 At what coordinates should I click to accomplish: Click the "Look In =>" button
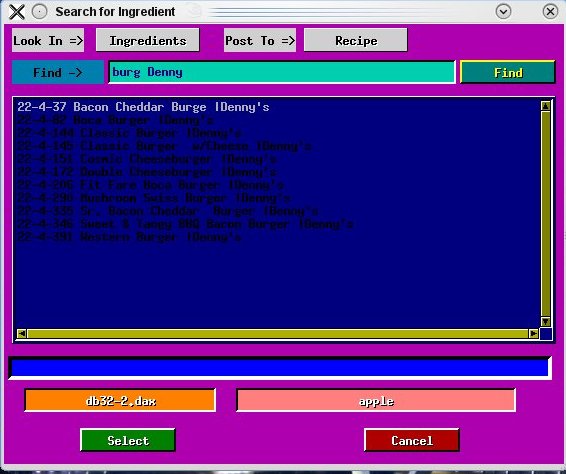[48, 40]
